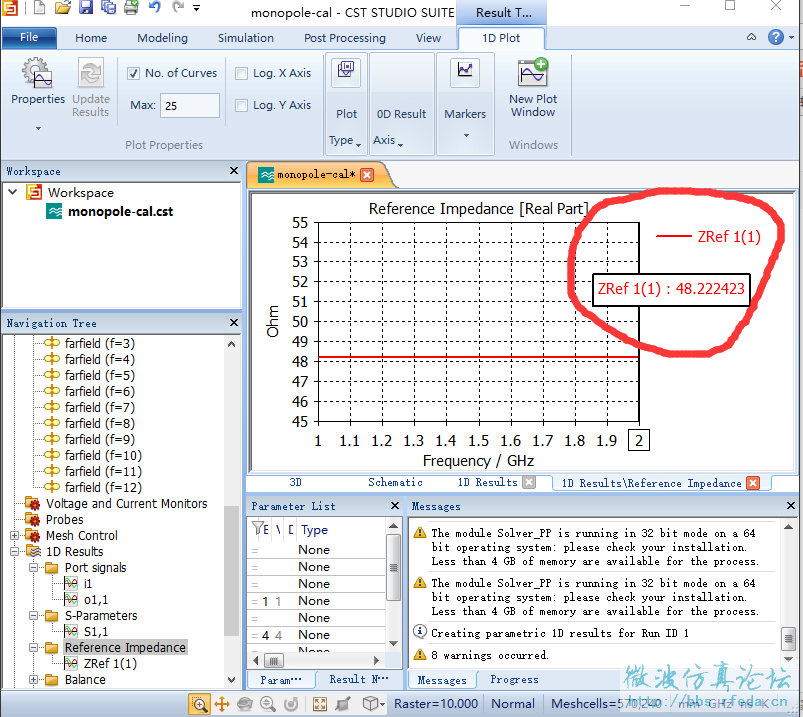Select the S1,1 result item
803x717 pixels.
pos(96,631)
